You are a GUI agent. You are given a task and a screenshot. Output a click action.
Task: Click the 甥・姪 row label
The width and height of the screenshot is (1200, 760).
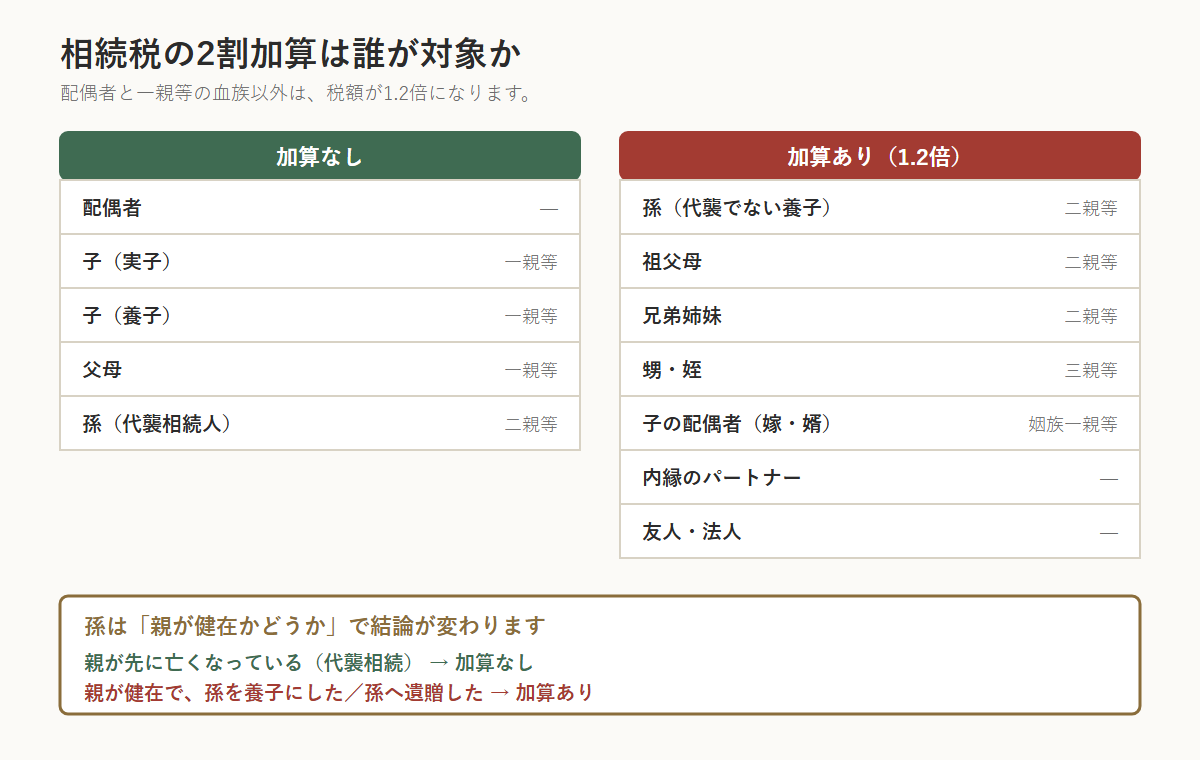point(672,370)
